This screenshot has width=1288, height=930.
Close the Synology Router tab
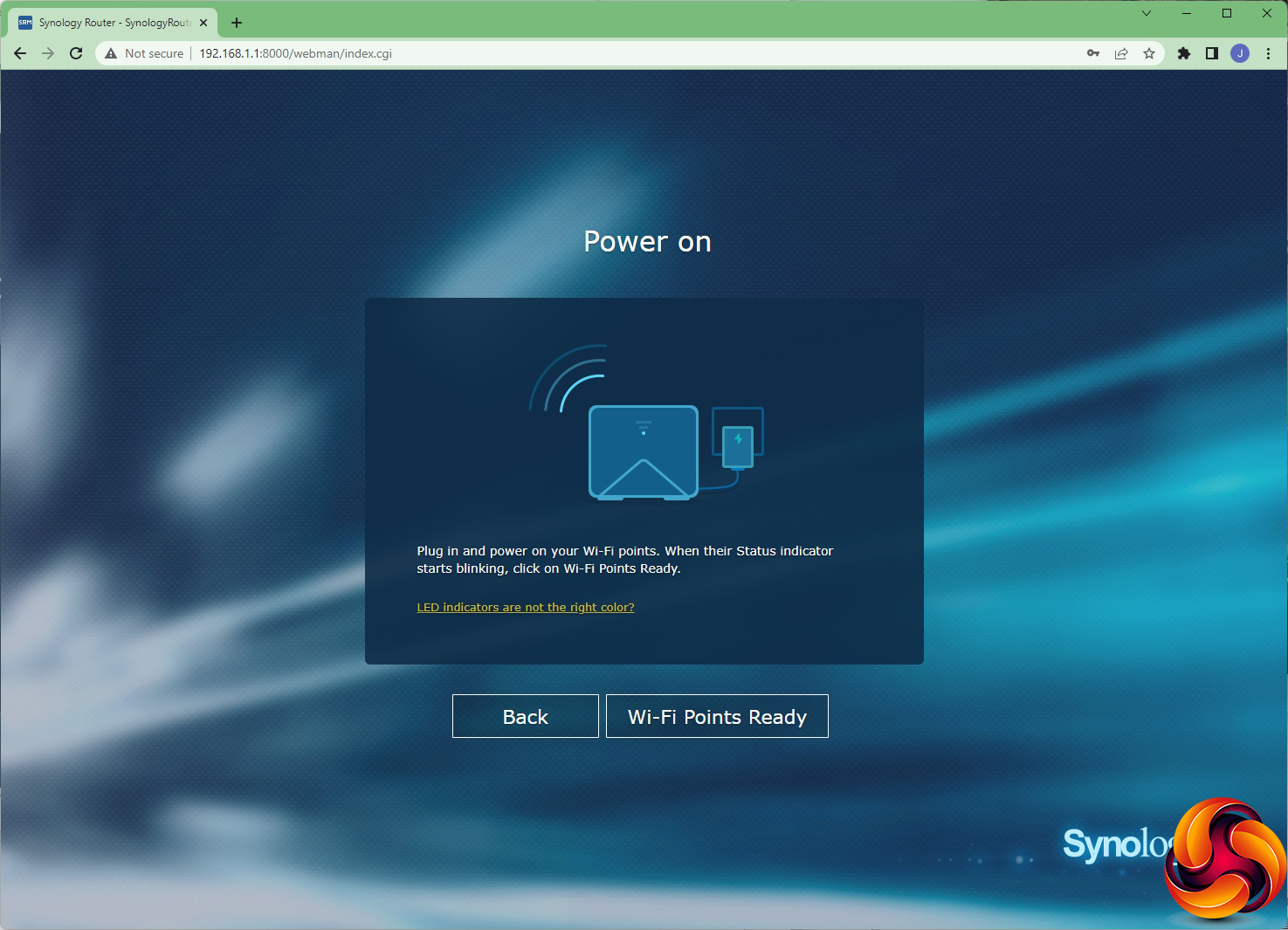(x=203, y=23)
